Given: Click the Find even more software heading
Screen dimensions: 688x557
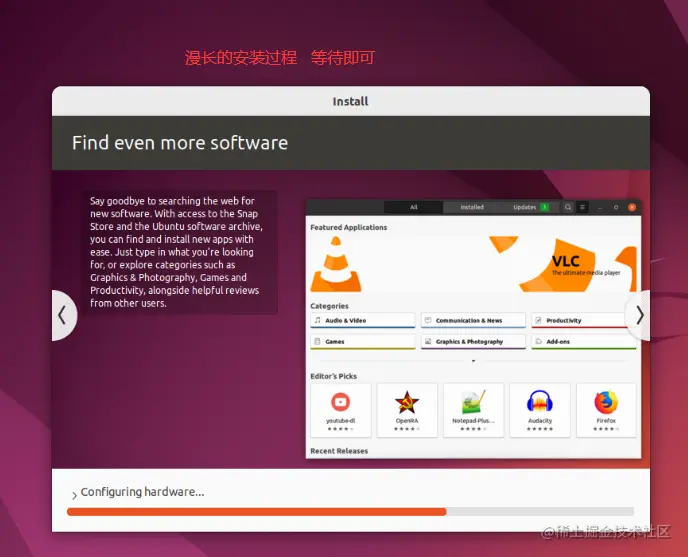Looking at the screenshot, I should [x=180, y=143].
